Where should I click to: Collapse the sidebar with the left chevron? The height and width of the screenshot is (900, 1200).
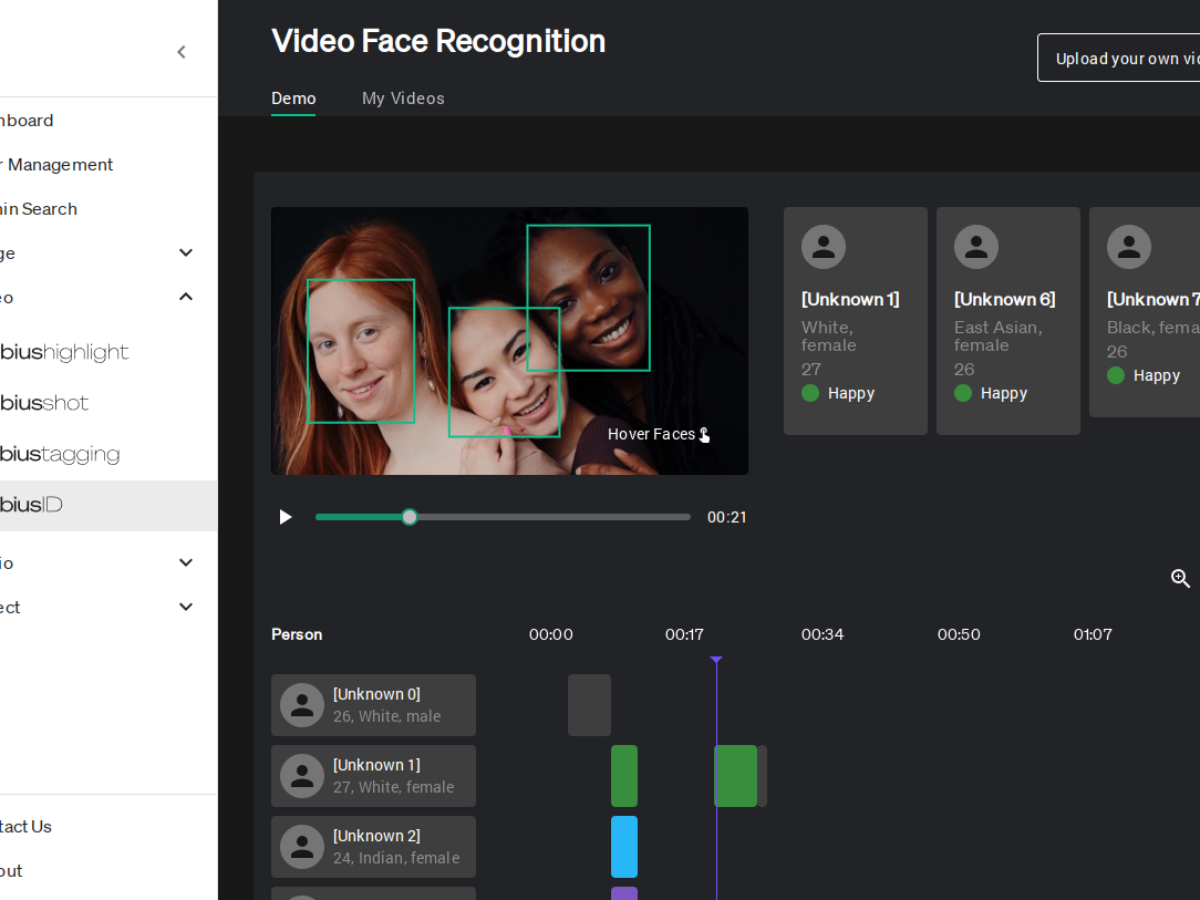(181, 52)
